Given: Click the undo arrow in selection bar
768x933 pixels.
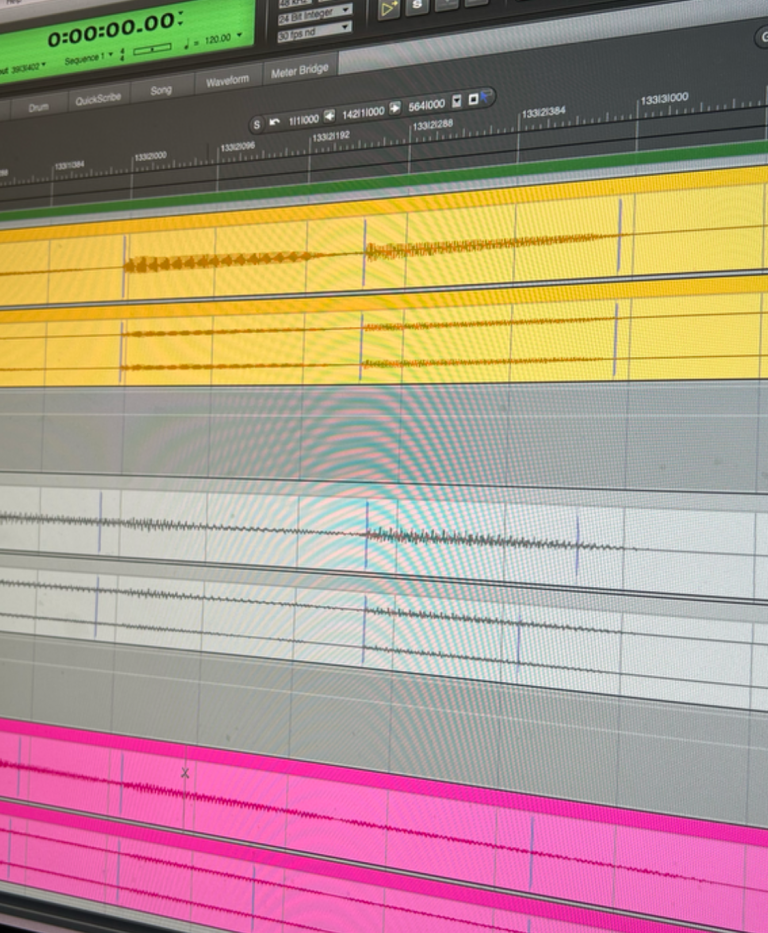Looking at the screenshot, I should pyautogui.click(x=274, y=122).
